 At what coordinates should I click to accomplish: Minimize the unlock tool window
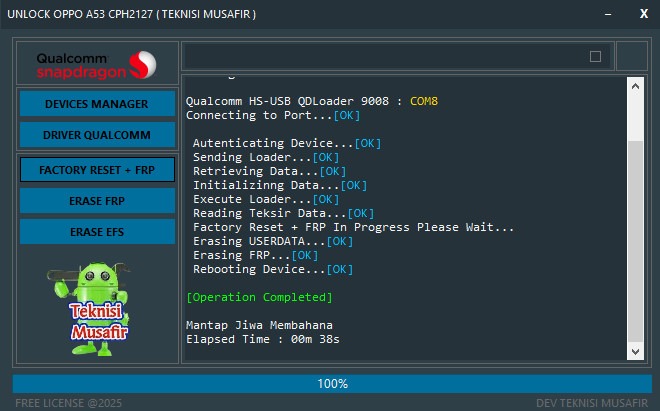pyautogui.click(x=608, y=14)
